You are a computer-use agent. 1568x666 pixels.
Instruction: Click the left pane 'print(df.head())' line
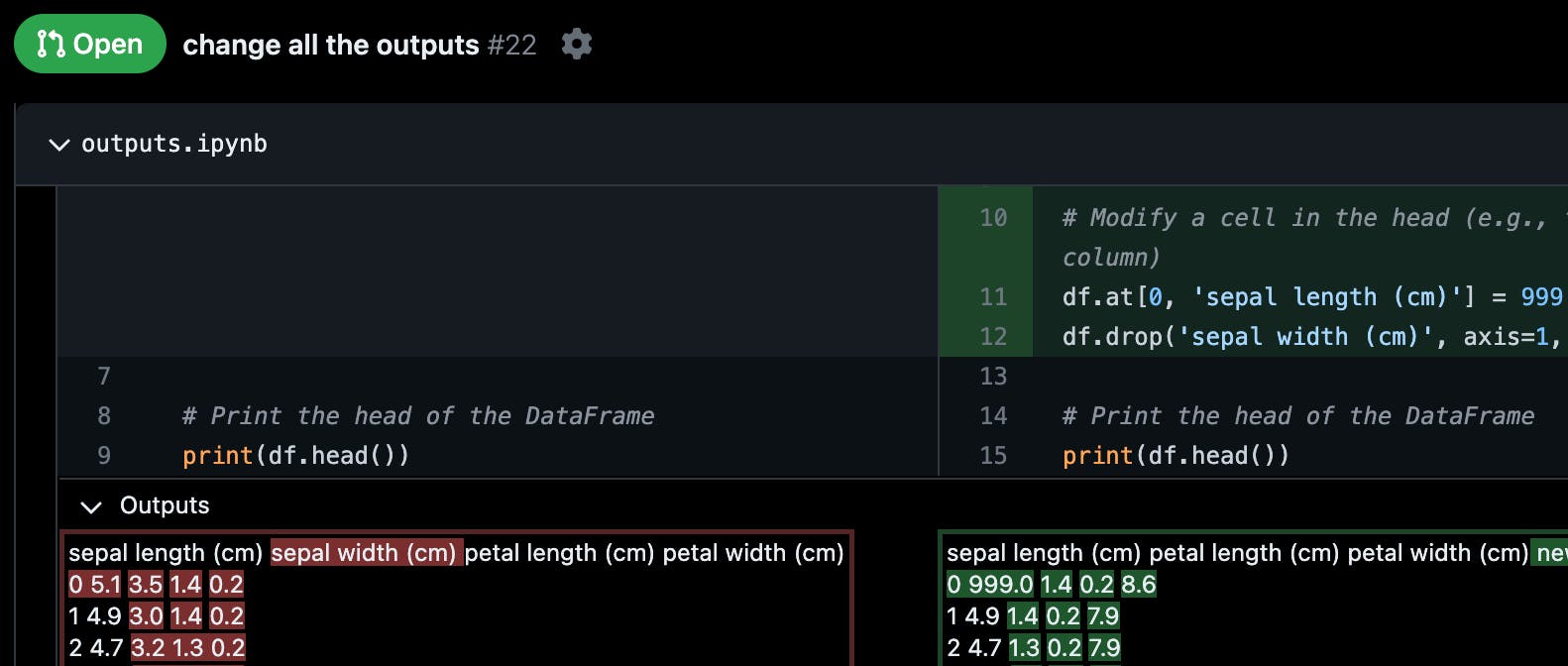295,456
